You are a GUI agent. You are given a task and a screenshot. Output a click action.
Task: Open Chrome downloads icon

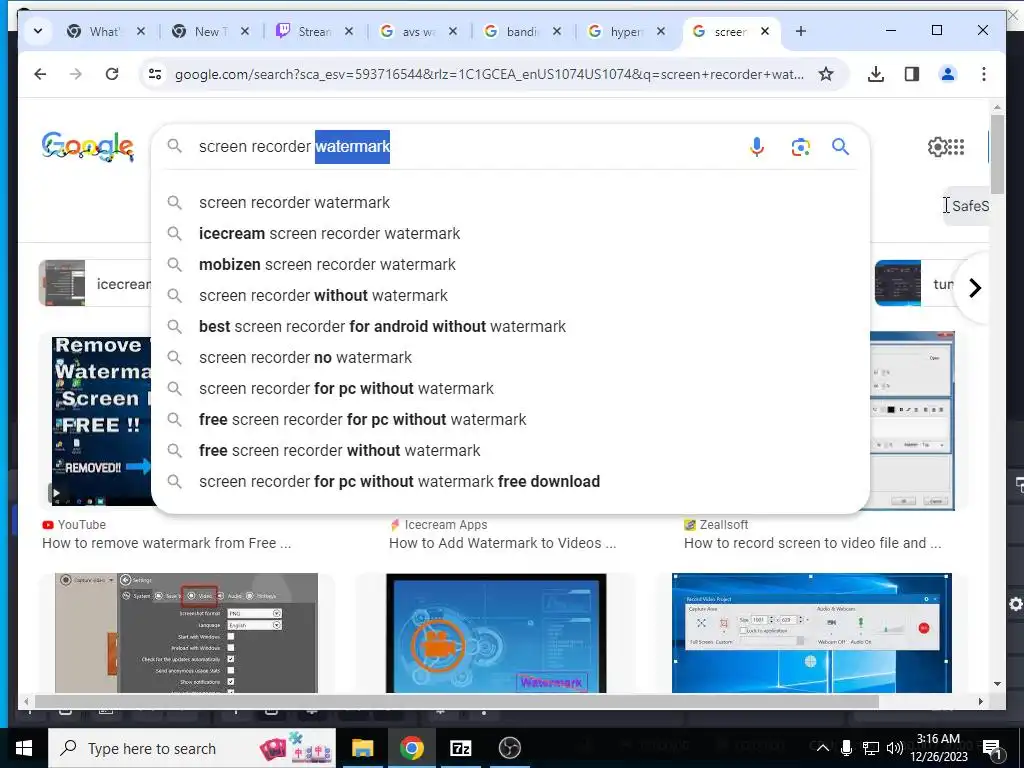pos(876,74)
